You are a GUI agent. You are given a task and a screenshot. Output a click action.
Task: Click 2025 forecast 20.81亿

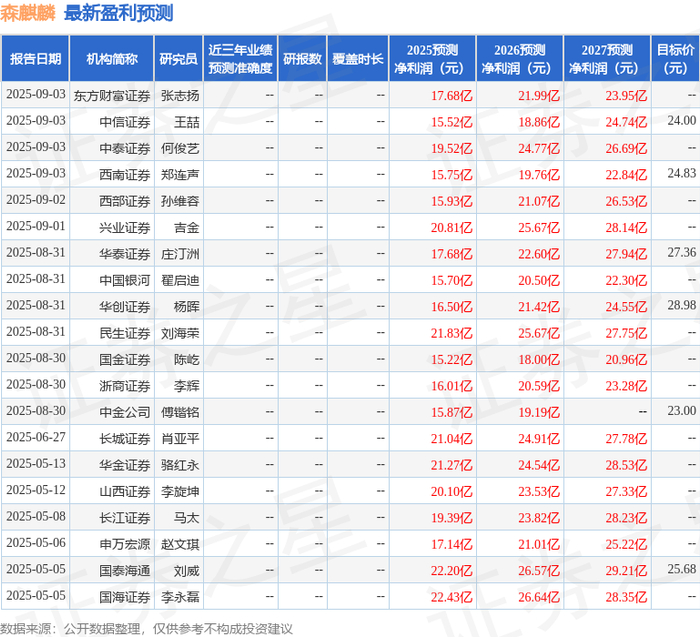tap(451, 228)
